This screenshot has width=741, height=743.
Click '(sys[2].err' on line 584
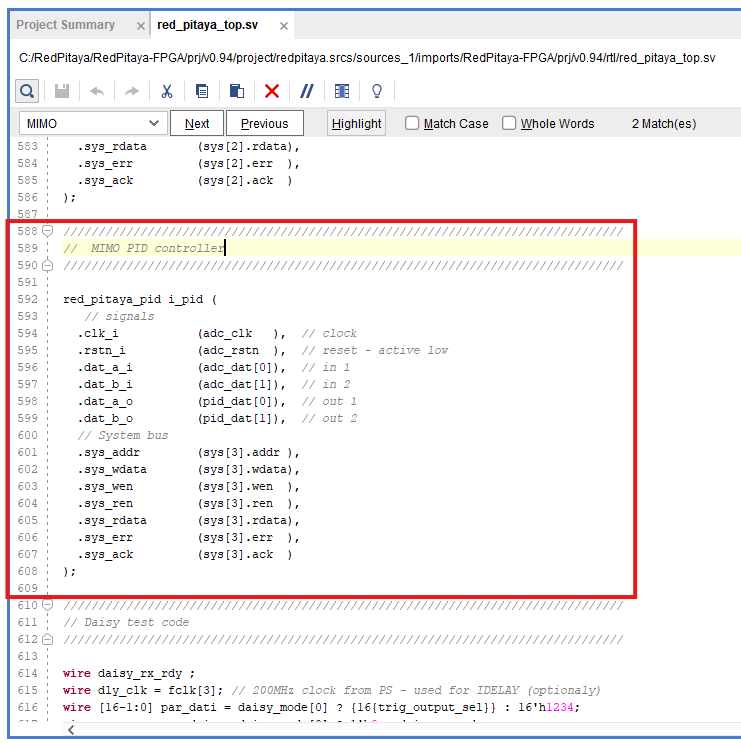coord(235,163)
